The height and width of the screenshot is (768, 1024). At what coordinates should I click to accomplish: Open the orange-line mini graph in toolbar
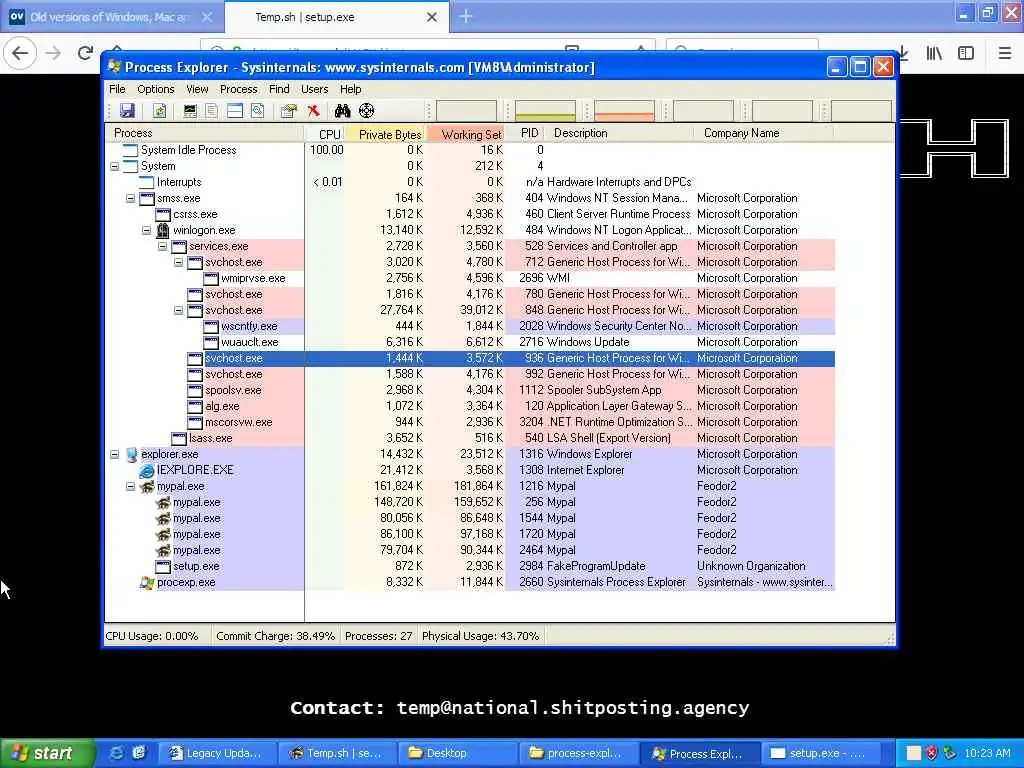pos(624,111)
